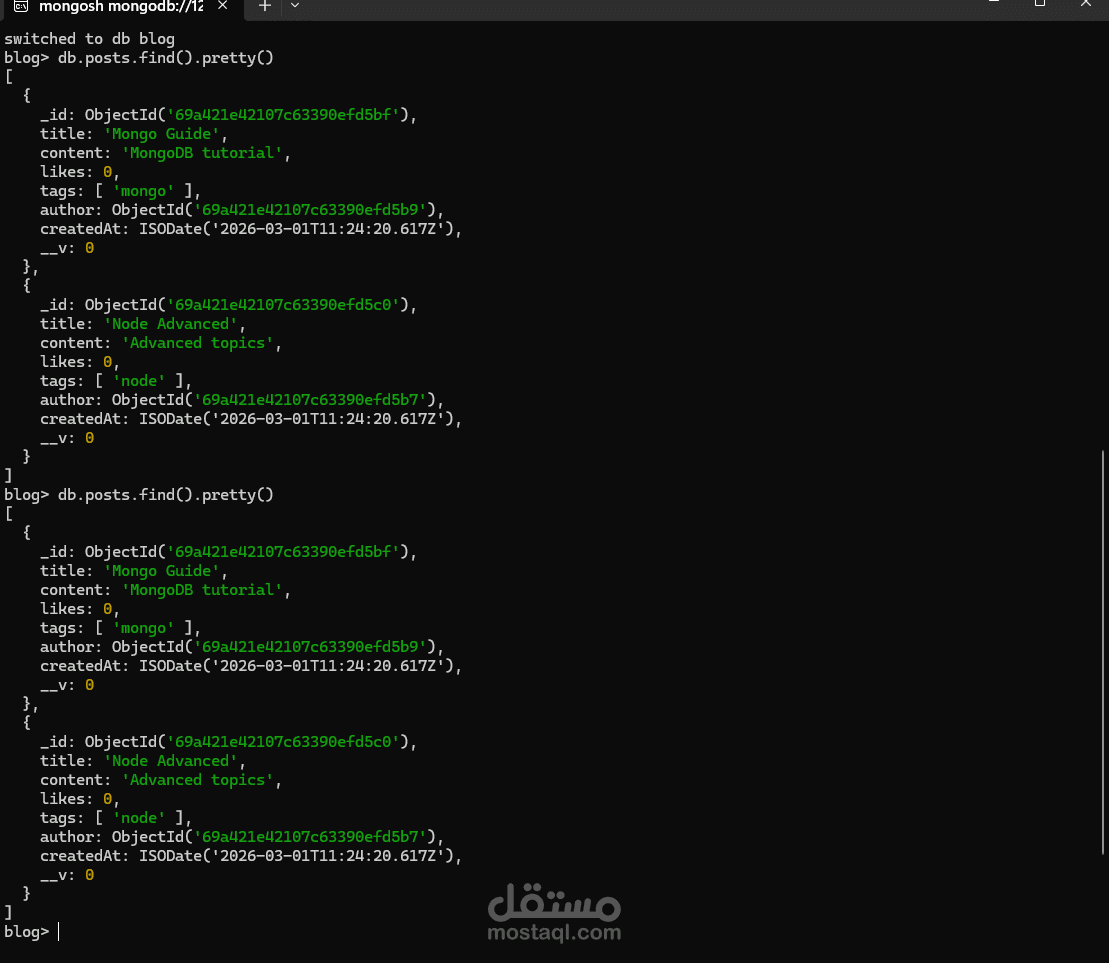
Task: Open the new tab dropdown chevron
Action: [295, 8]
